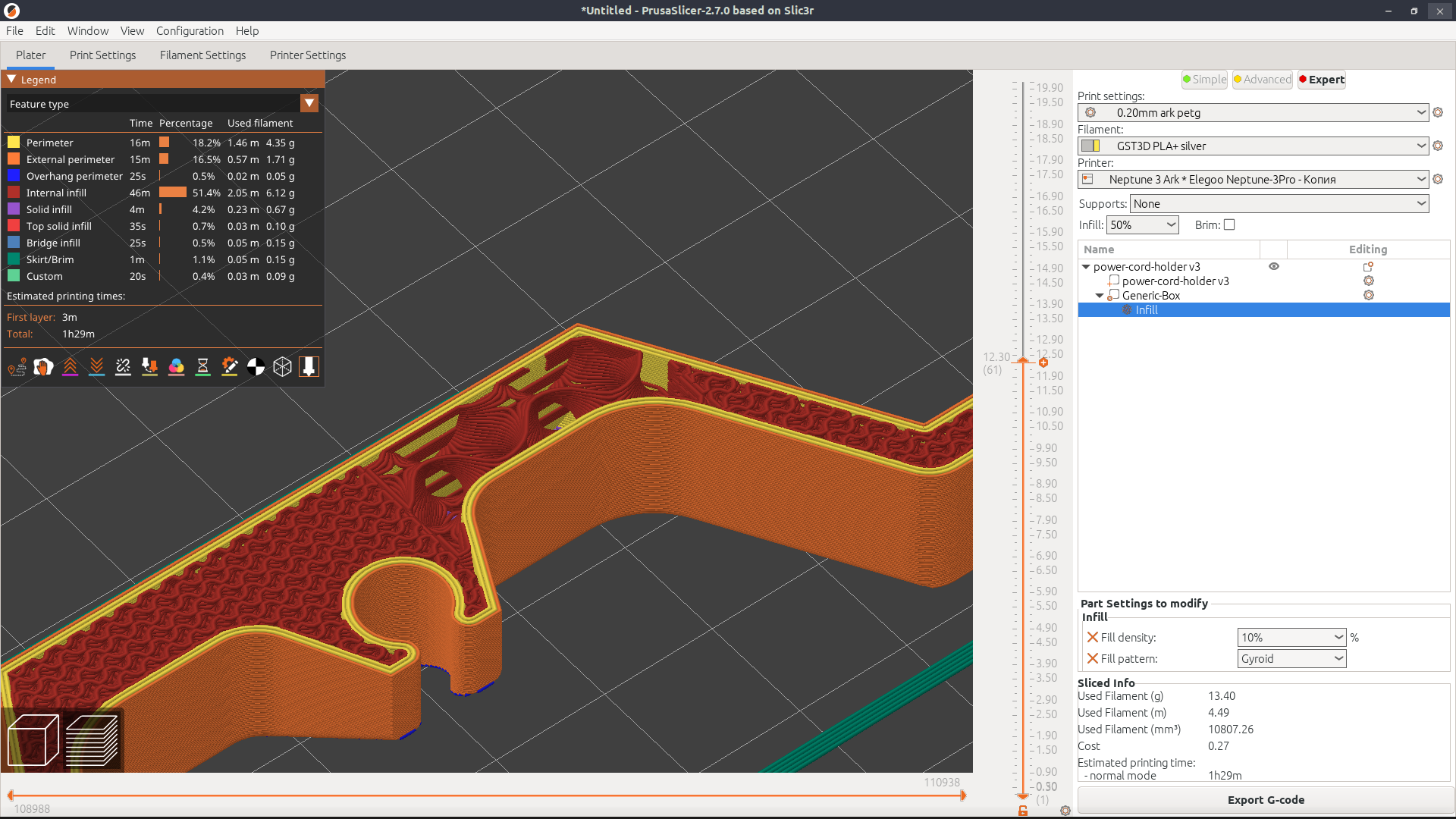Viewport: 1456px width, 819px height.
Task: Grab horizontal slider right end thumb
Action: (x=962, y=795)
